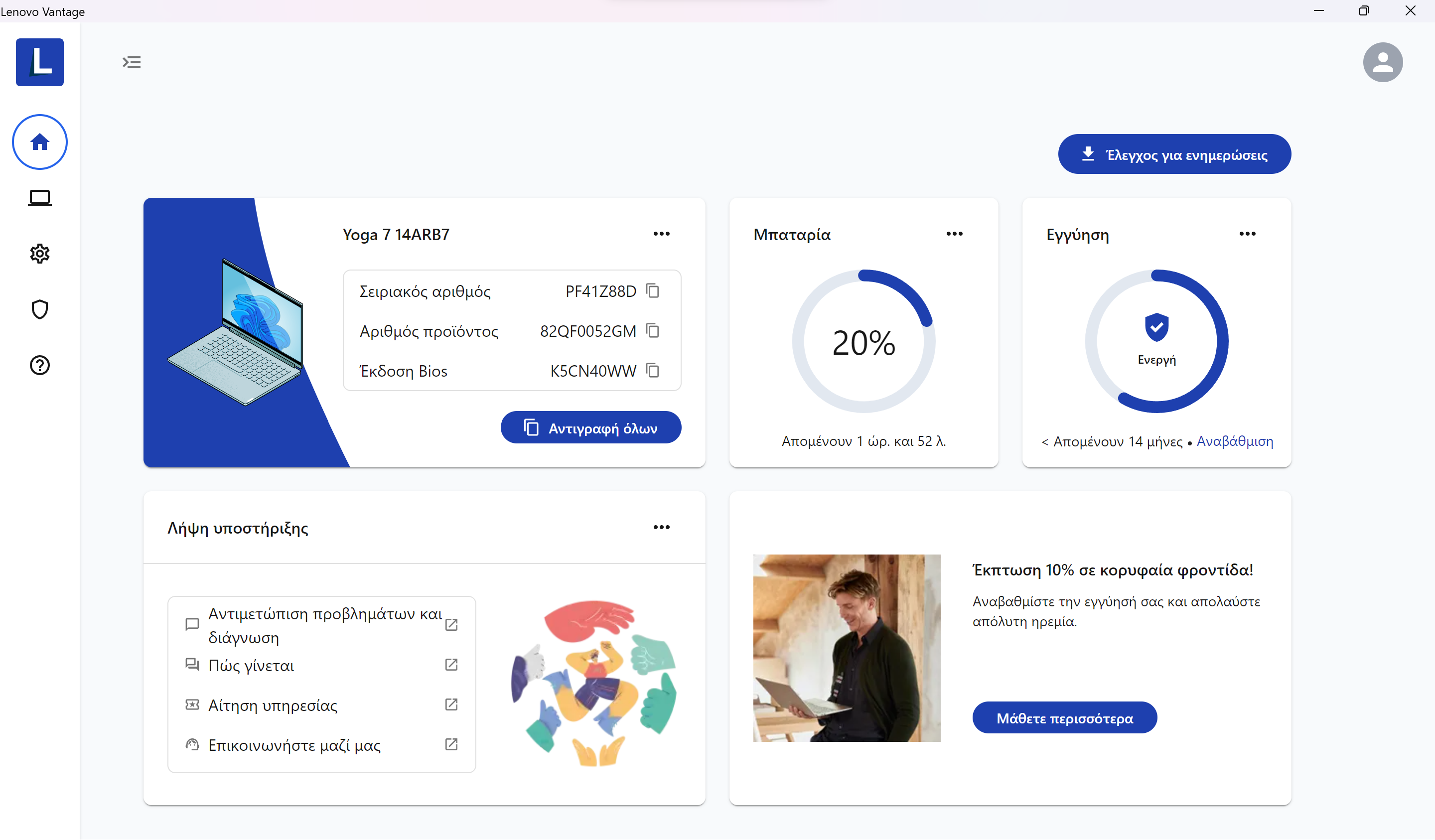1435x840 pixels.
Task: Click Μάθετε περισσότερα button
Action: (1064, 718)
